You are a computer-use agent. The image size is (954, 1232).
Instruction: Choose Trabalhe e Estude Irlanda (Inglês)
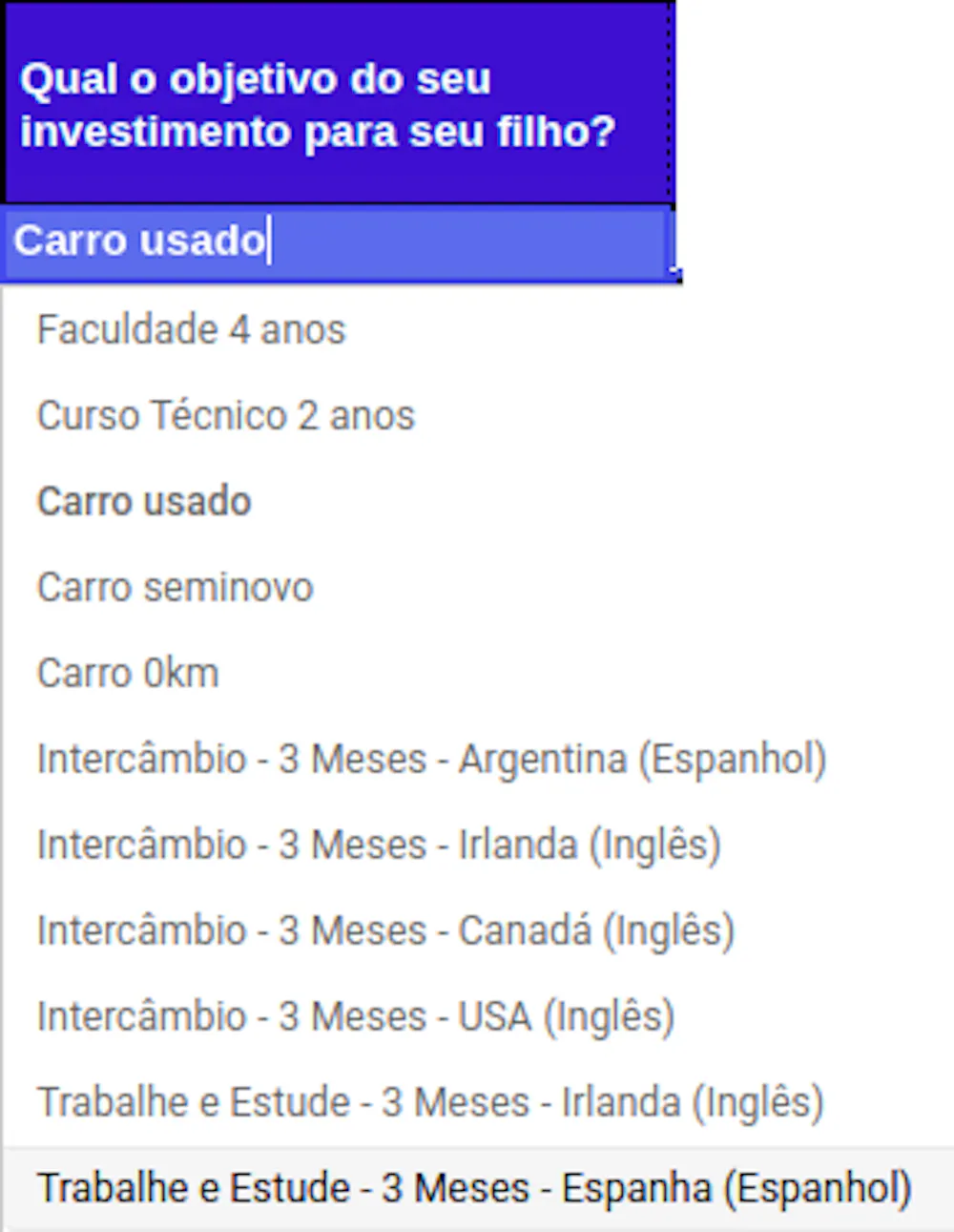tap(430, 1103)
